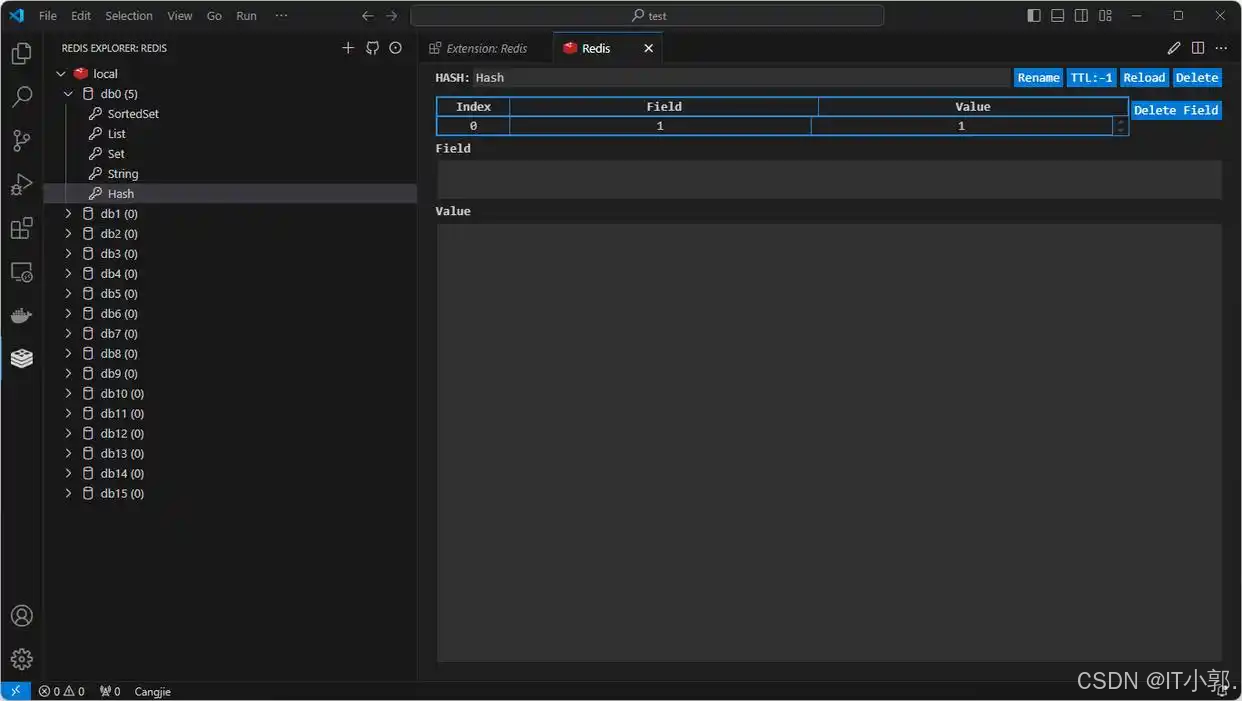Expand the db8 (0) database
The image size is (1242, 701).
click(69, 354)
